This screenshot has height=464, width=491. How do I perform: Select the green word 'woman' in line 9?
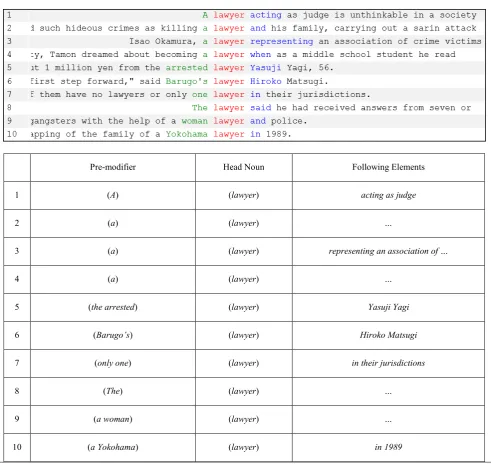(x=194, y=121)
